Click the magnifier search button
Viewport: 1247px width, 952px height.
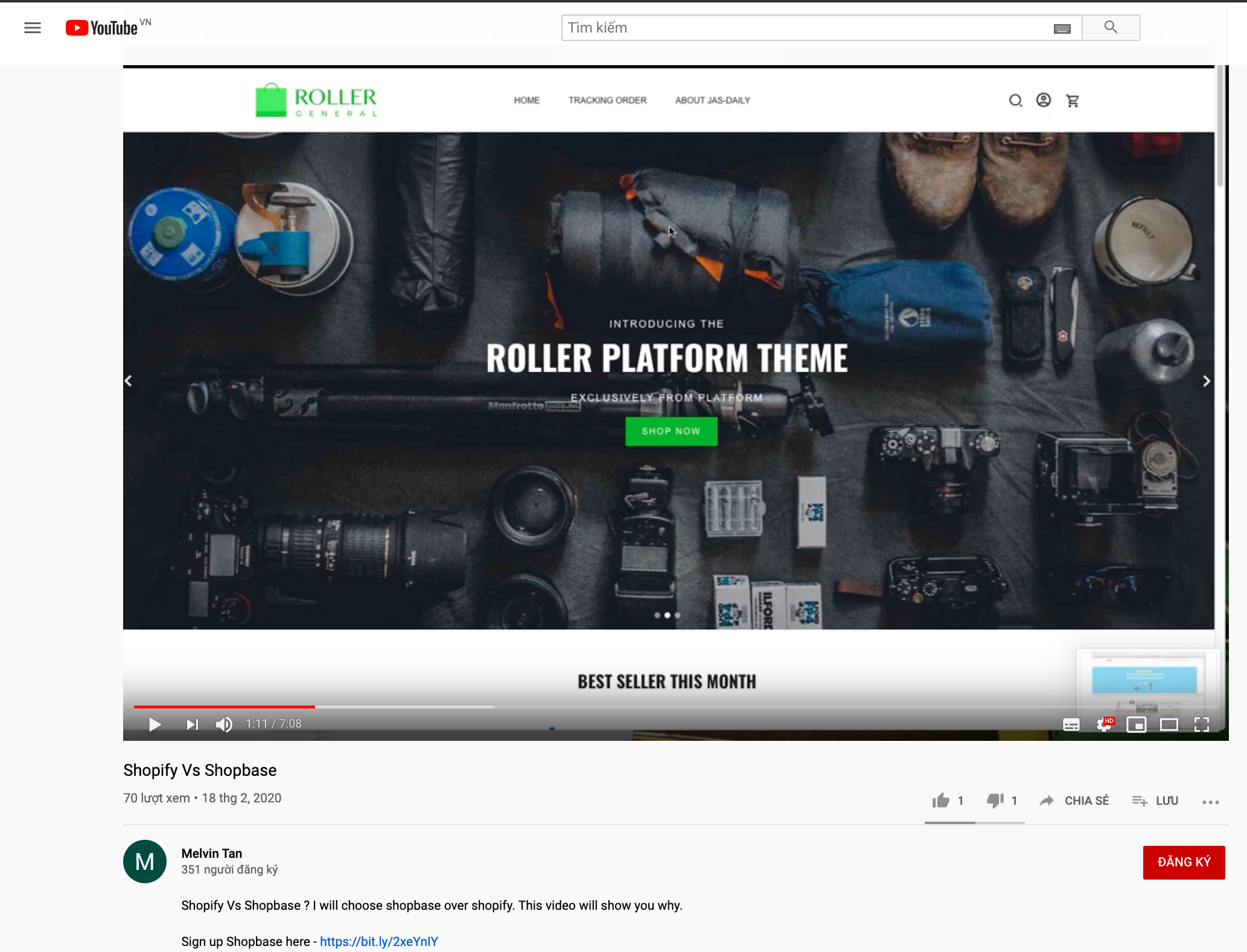[1111, 28]
